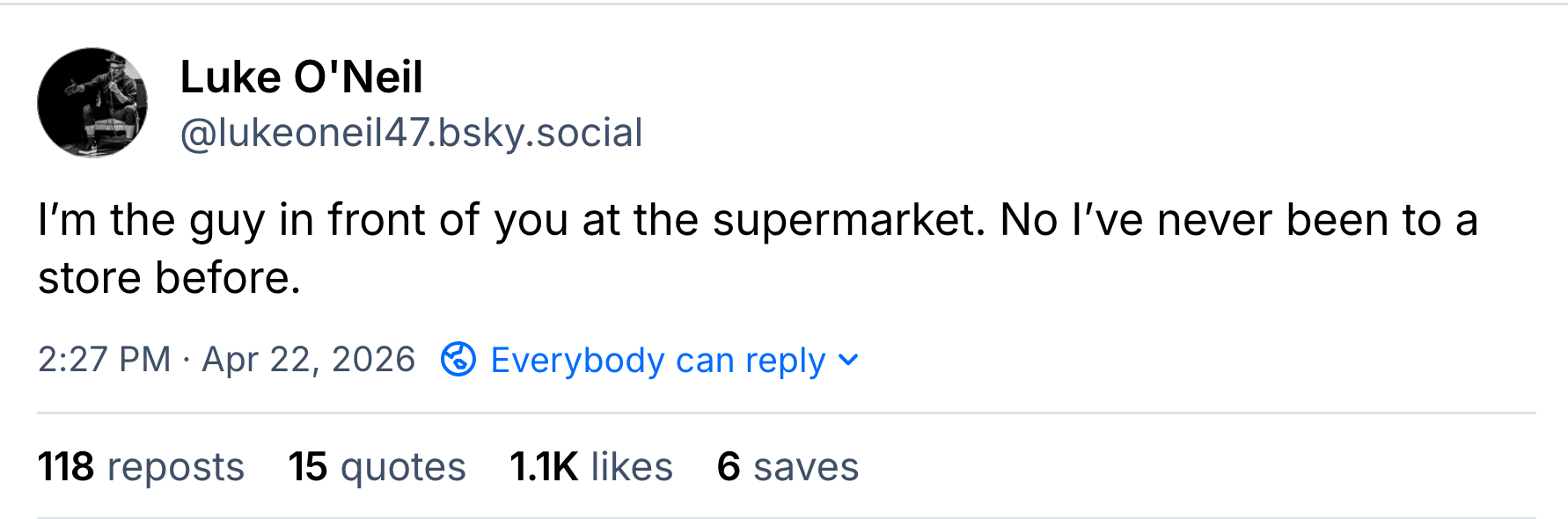Click the bold 15 quote number

308,466
